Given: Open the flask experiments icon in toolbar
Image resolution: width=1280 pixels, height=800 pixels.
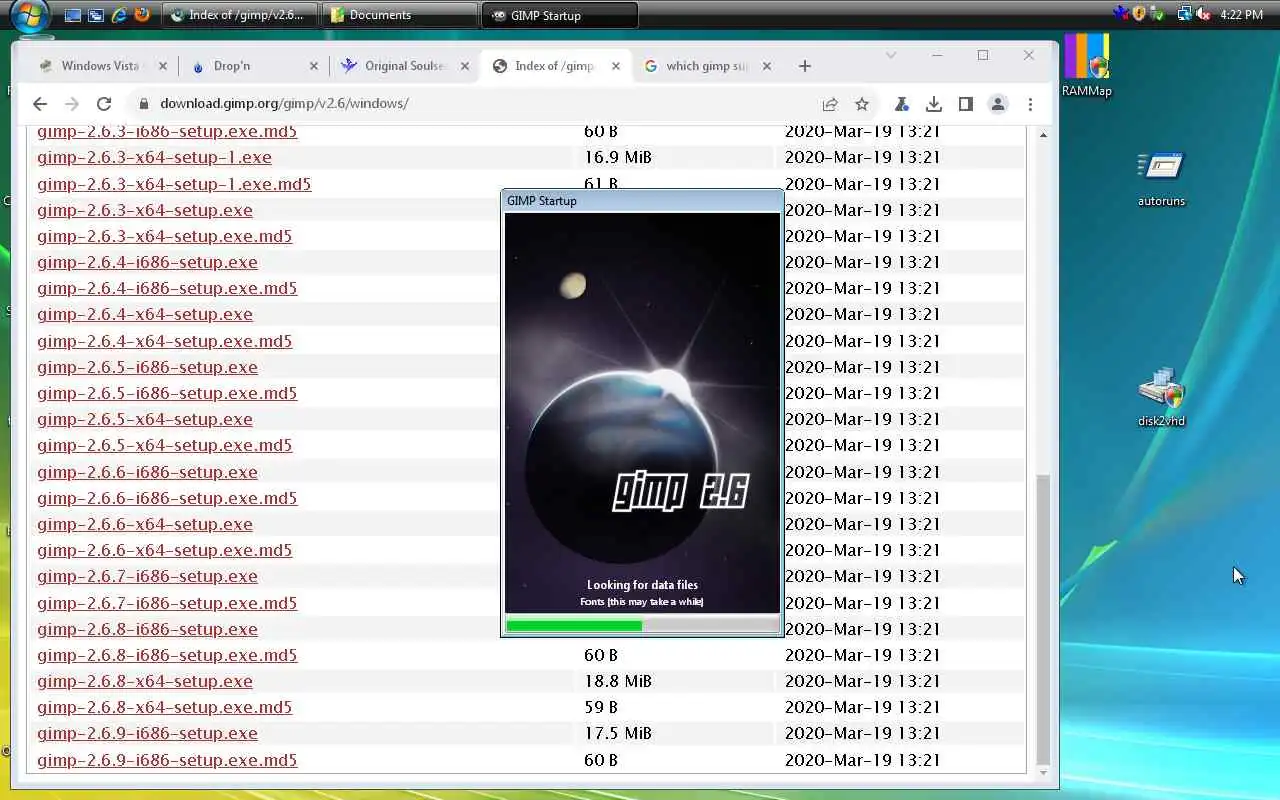Looking at the screenshot, I should click(901, 104).
